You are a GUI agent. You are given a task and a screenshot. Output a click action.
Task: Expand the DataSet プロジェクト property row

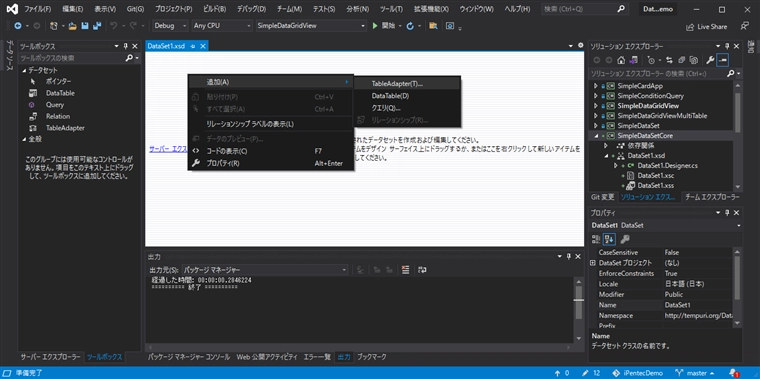tap(593, 263)
